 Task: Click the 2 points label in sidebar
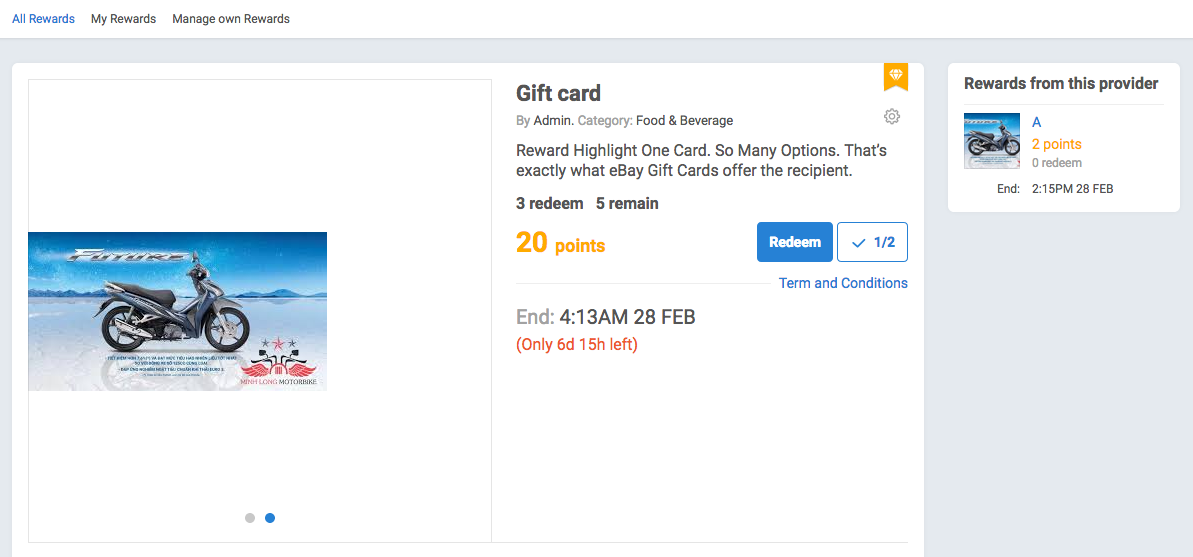tap(1057, 144)
